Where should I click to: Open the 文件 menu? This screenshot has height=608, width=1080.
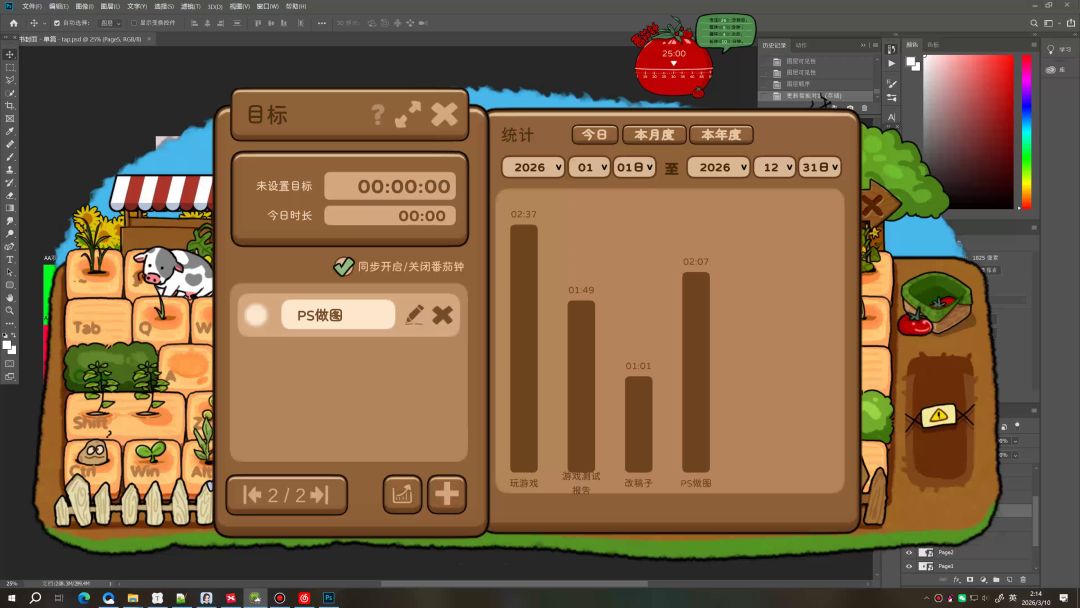[32, 6]
